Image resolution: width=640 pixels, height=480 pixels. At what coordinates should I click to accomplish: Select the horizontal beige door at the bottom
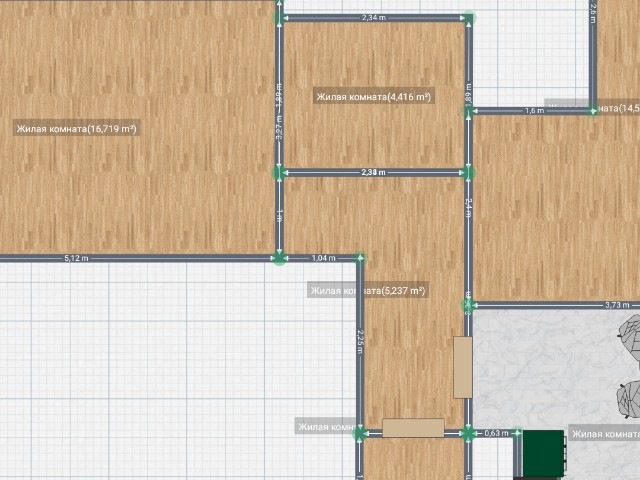413,427
